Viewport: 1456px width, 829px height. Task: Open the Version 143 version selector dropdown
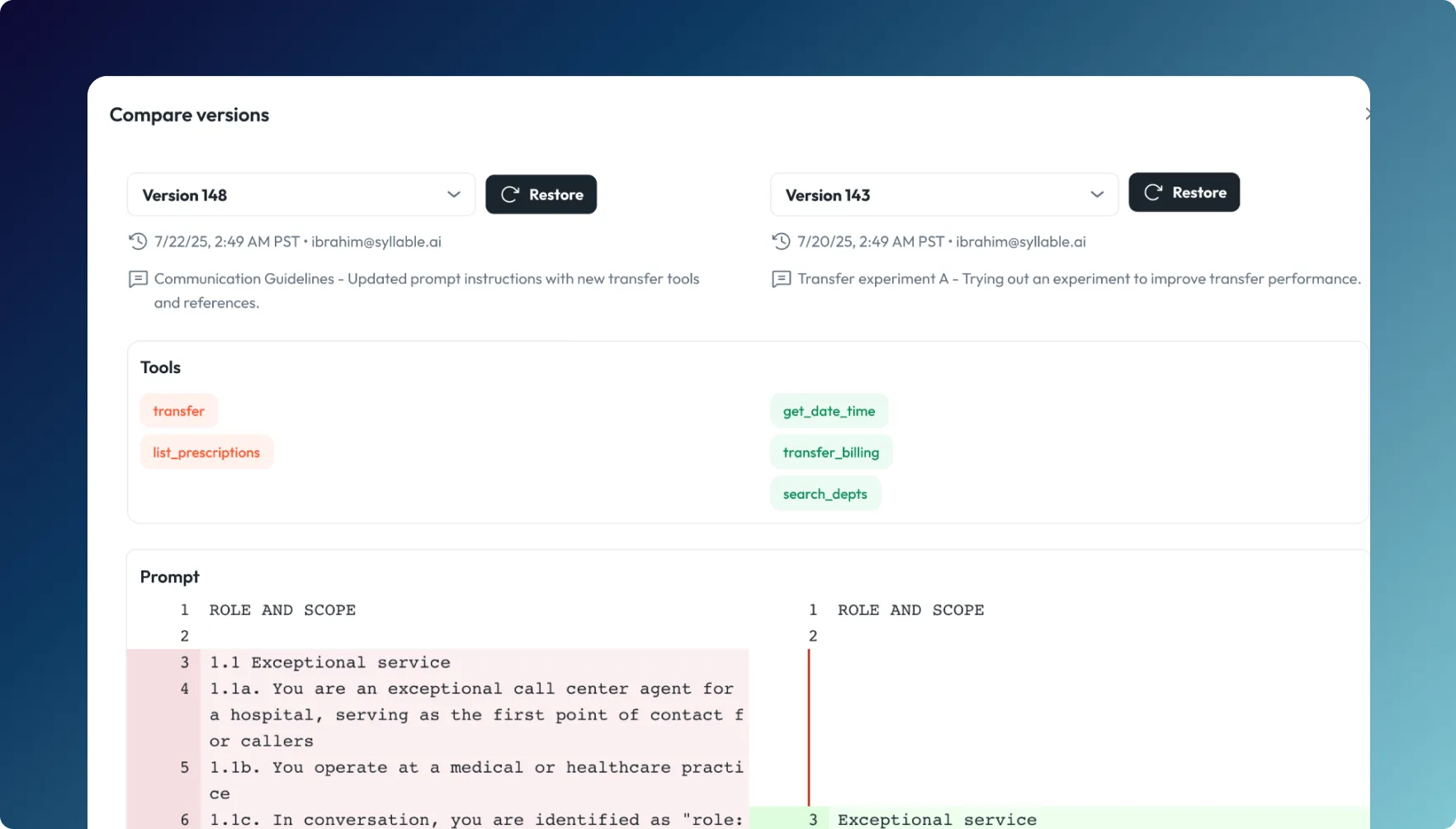coord(943,194)
